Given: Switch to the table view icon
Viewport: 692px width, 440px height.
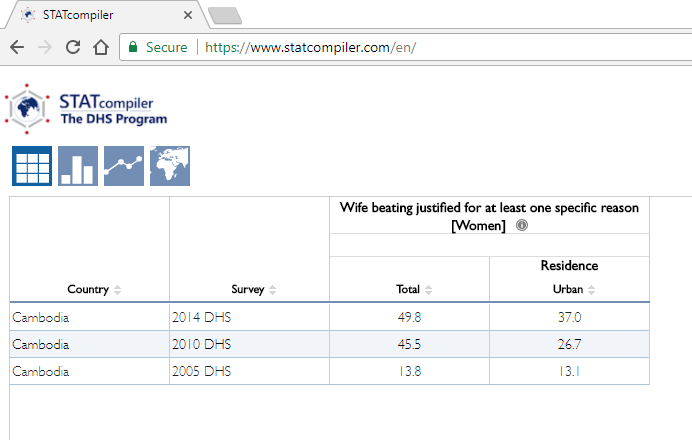Looking at the screenshot, I should pos(32,166).
